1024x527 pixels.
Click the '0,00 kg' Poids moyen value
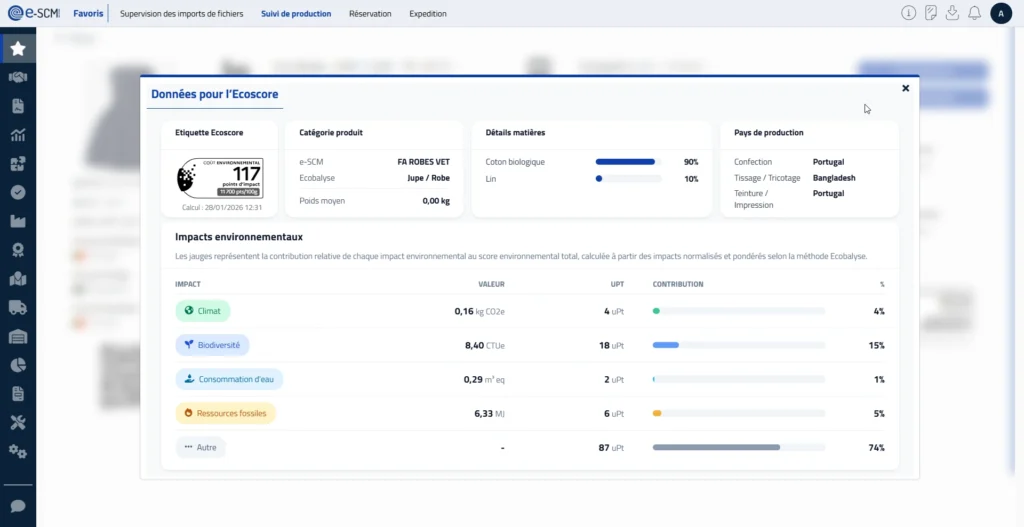tap(436, 201)
